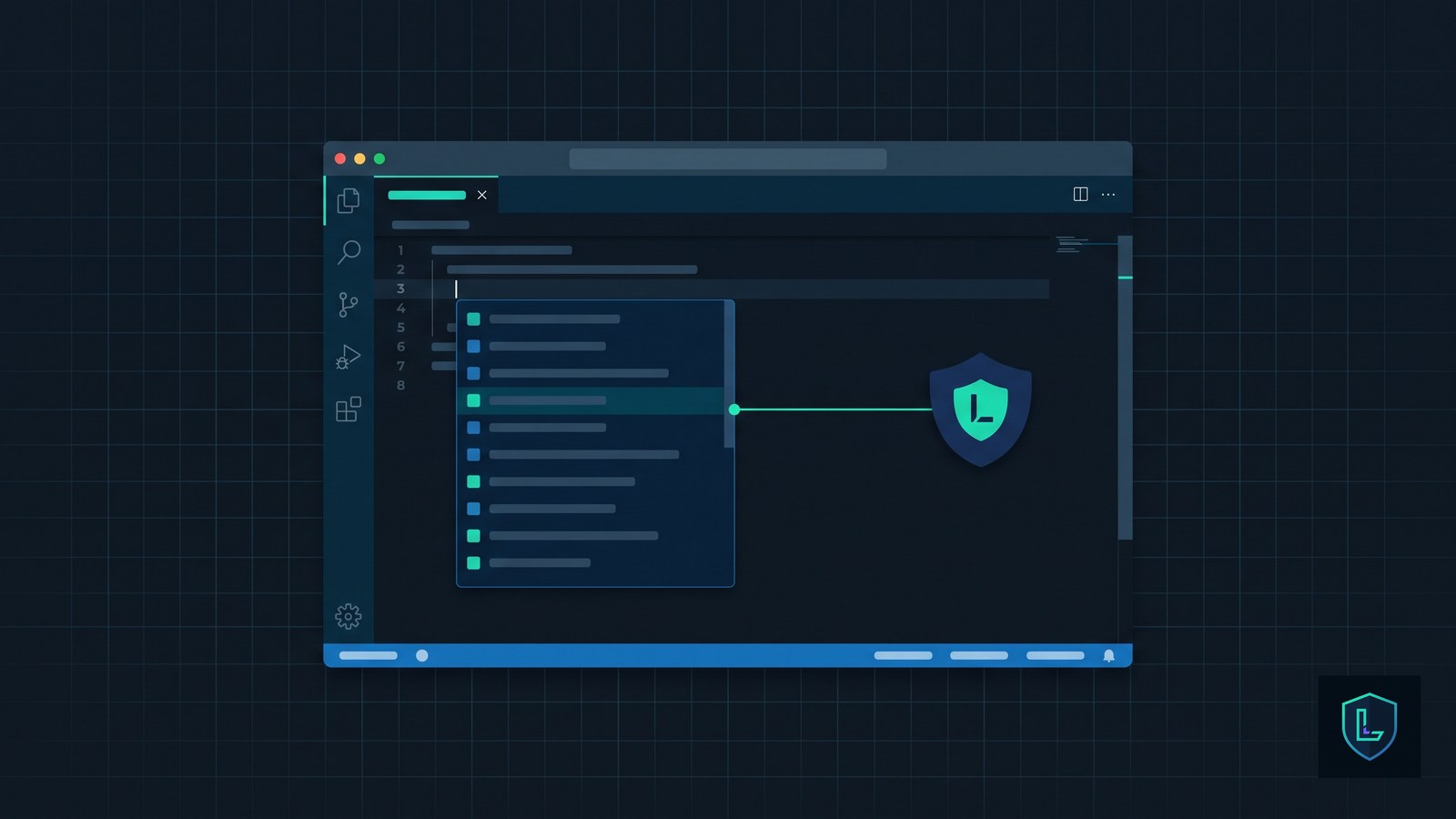The image size is (1456, 819).
Task: Click the autocomplete list scrollbar
Action: [x=729, y=374]
